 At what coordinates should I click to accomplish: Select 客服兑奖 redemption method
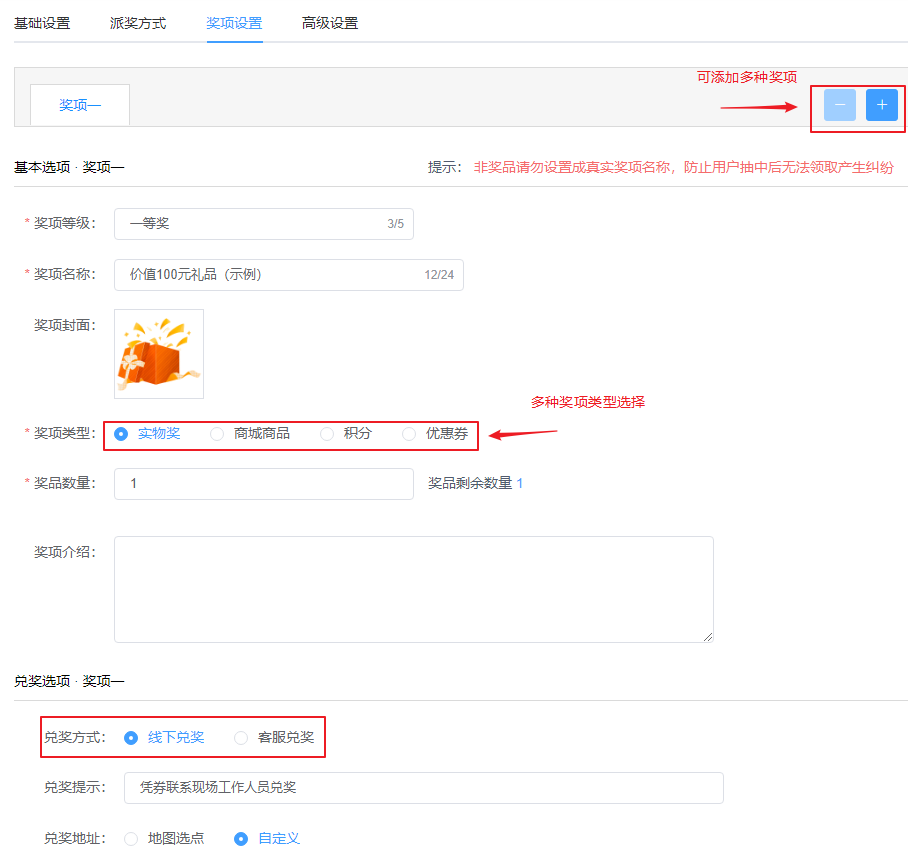click(x=240, y=737)
